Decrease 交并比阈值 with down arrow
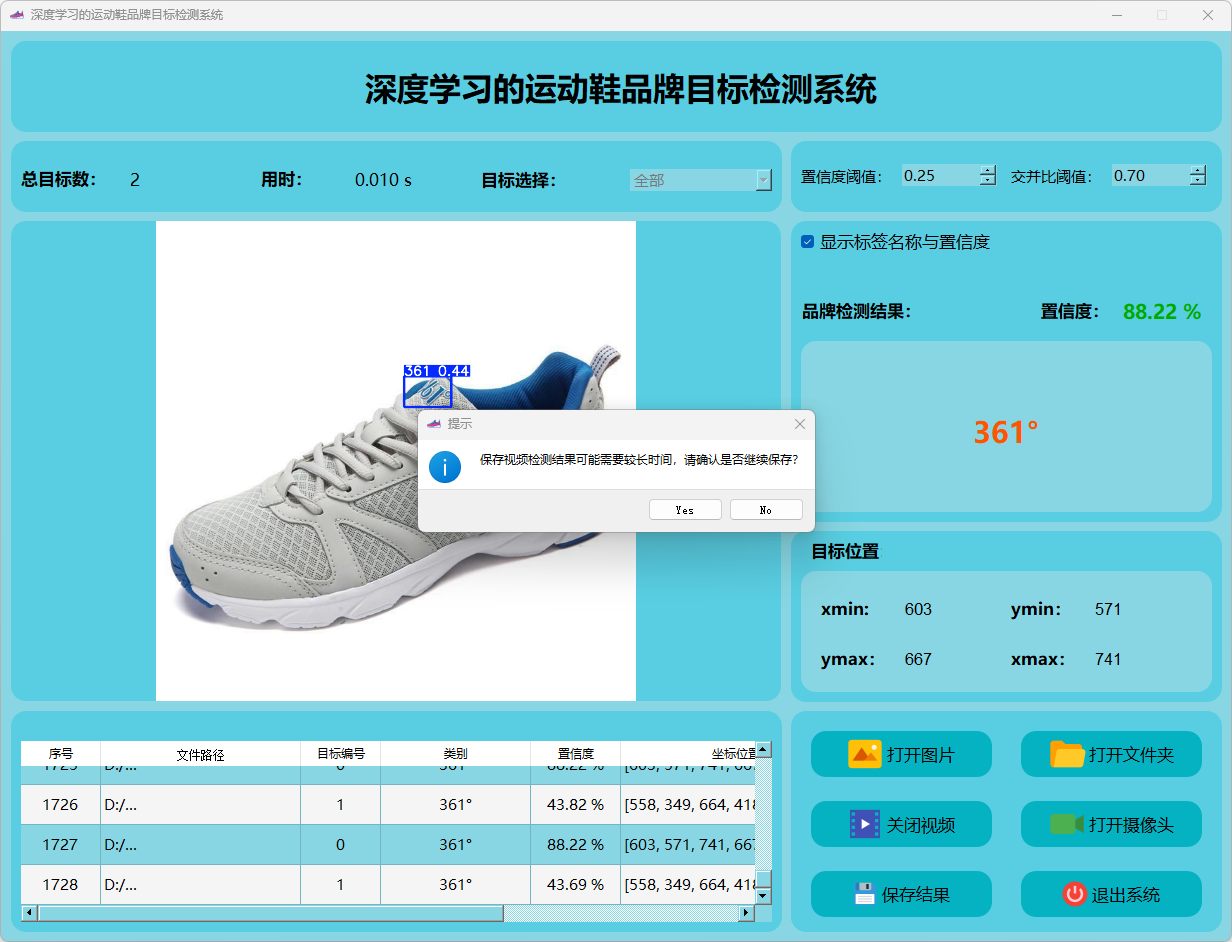The image size is (1232, 942). click(1197, 181)
